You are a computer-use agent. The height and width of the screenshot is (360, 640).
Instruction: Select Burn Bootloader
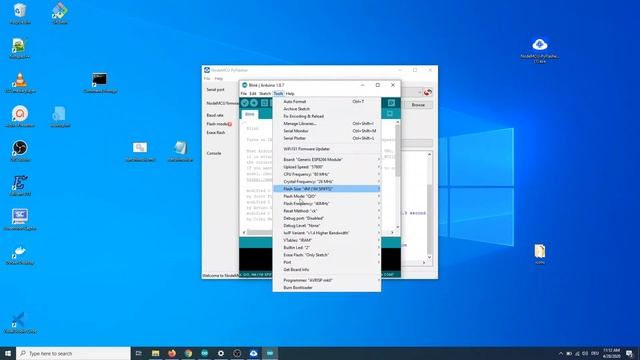pos(327,288)
